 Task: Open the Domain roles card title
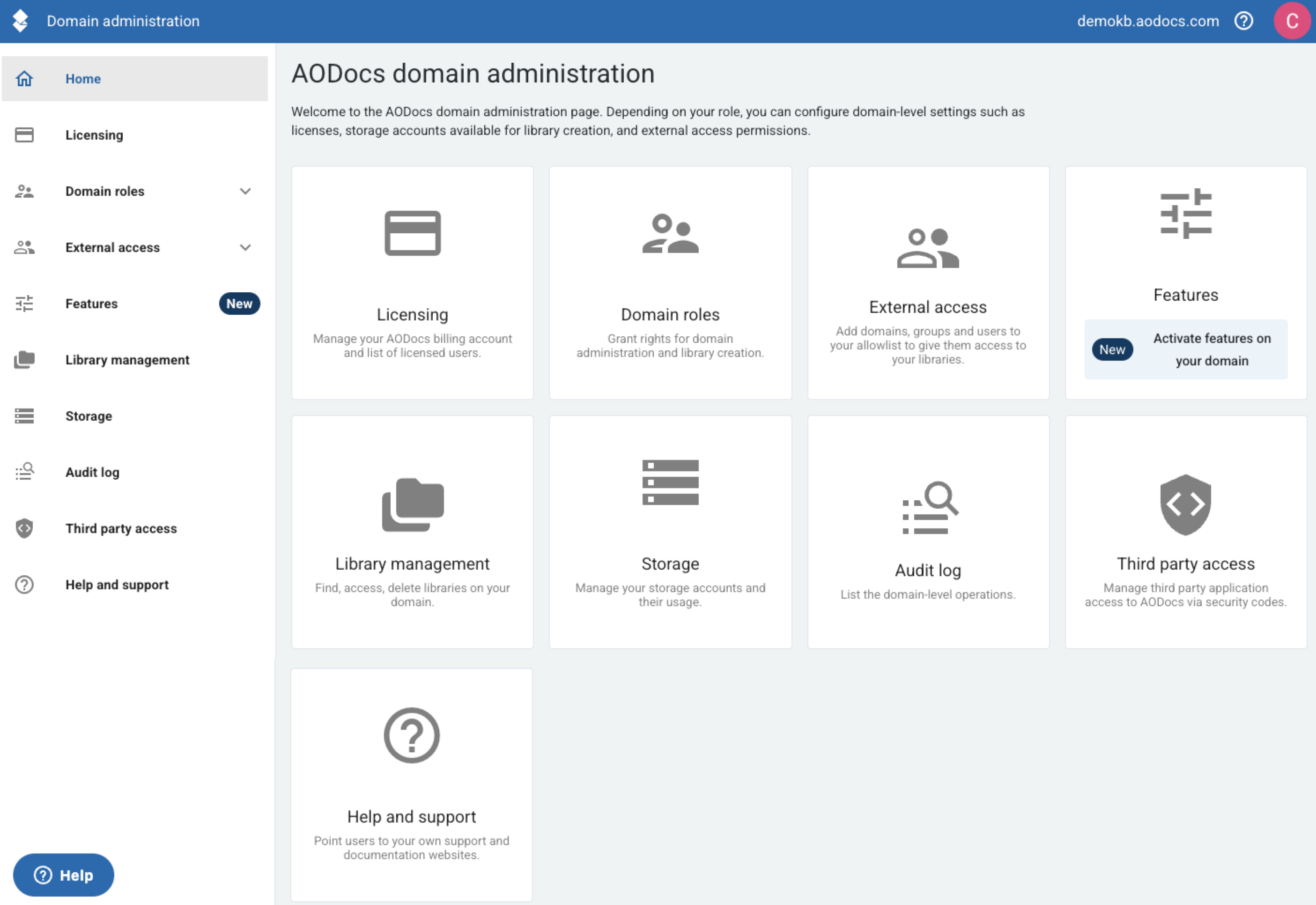click(671, 314)
